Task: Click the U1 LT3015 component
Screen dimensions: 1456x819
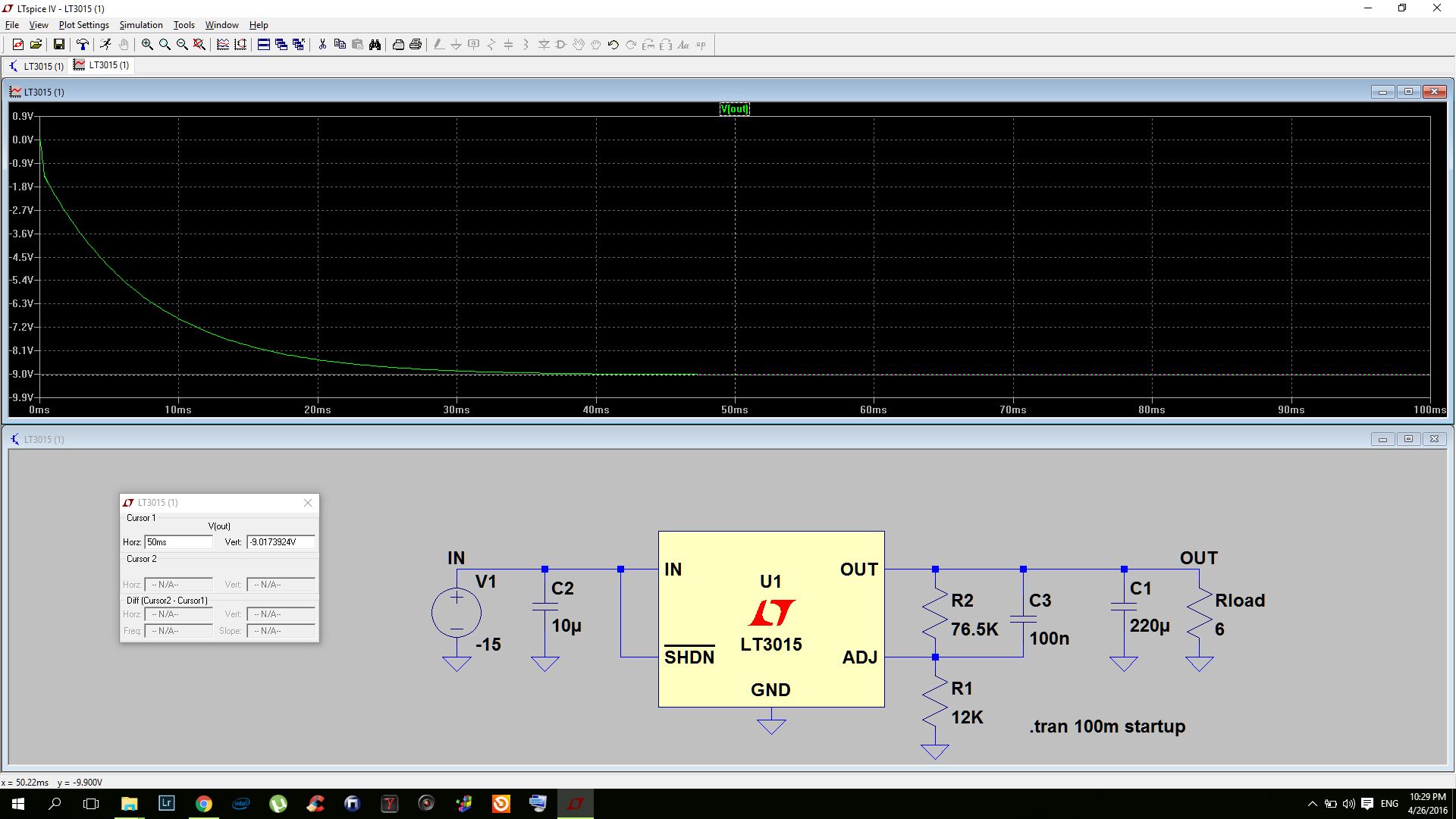Action: (x=771, y=619)
